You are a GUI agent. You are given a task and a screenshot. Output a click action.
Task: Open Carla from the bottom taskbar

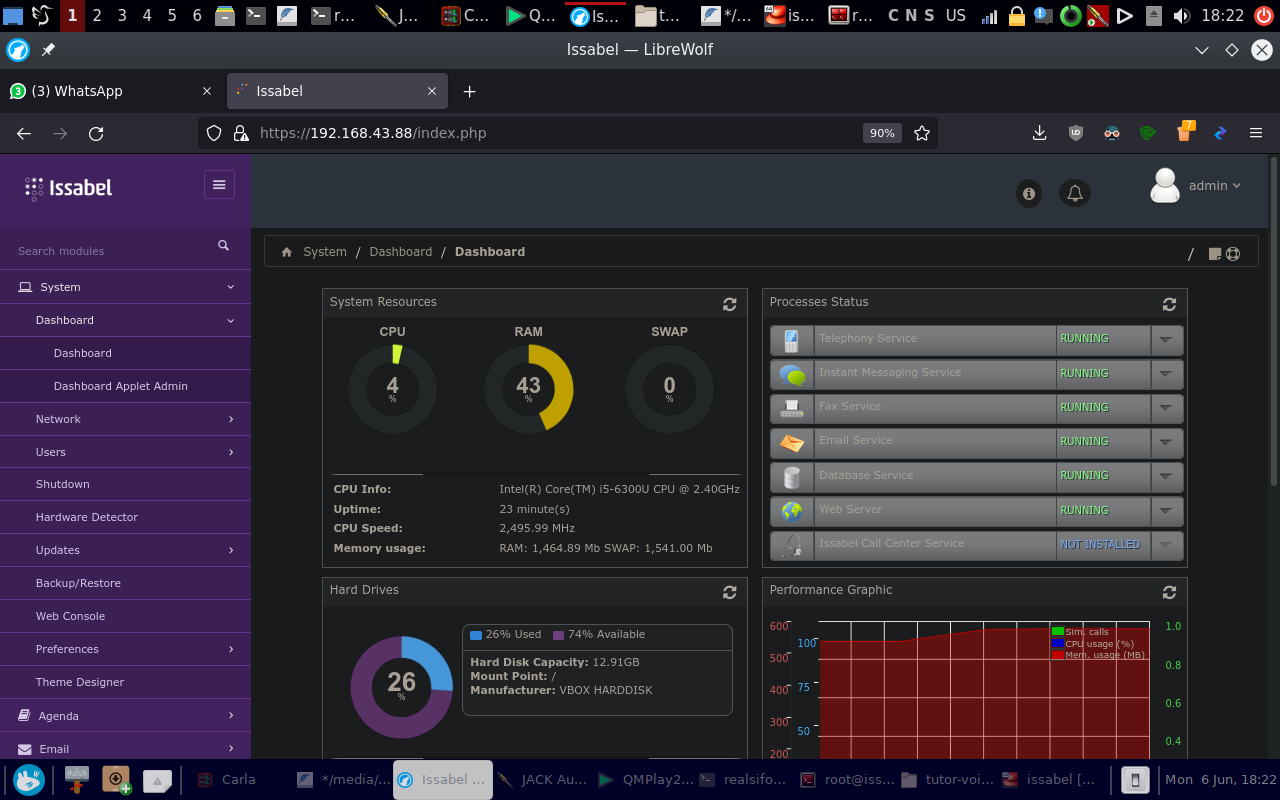238,780
